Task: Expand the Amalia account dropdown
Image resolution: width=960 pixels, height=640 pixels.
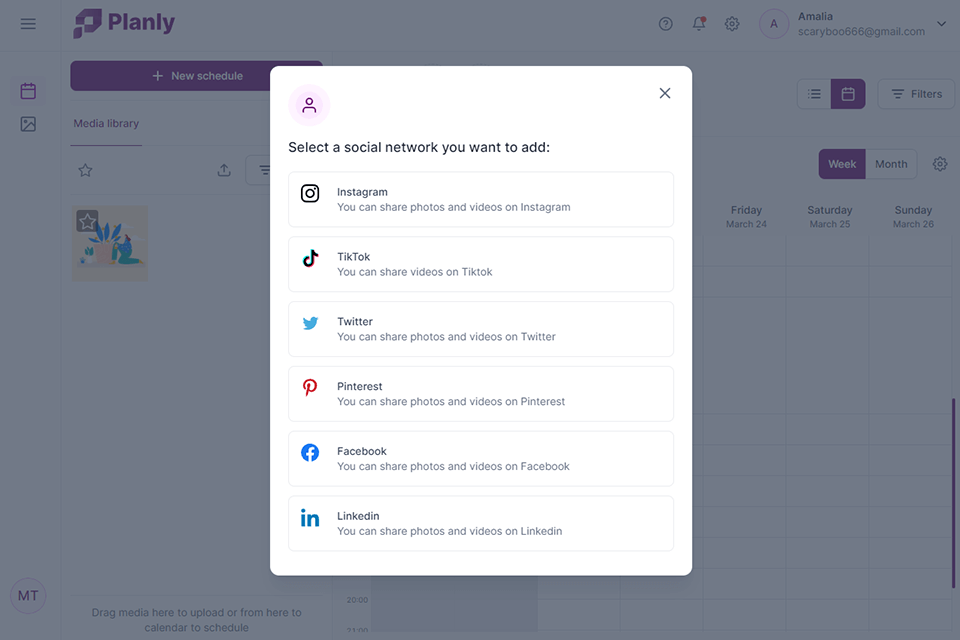Action: tap(941, 24)
